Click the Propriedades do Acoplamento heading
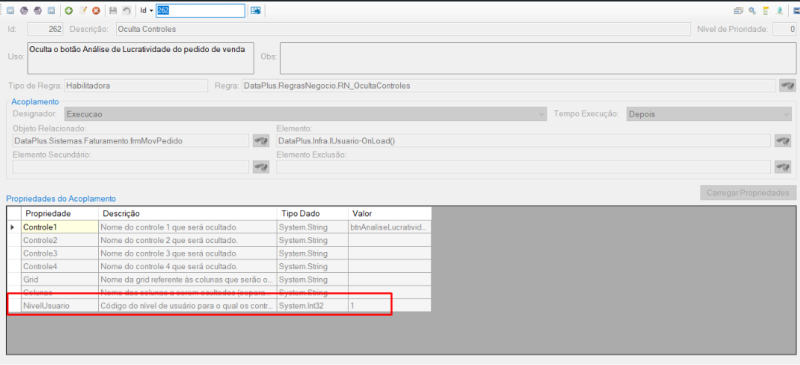800x365 pixels. point(61,199)
